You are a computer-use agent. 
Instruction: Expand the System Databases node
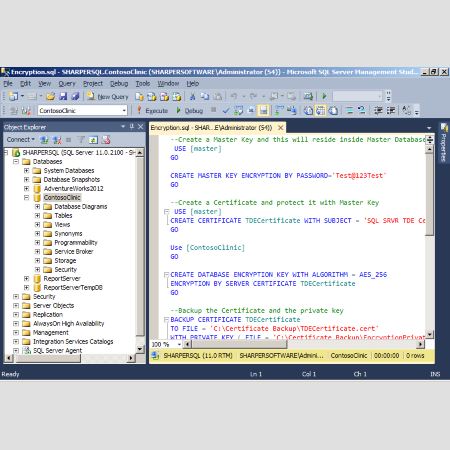point(27,171)
